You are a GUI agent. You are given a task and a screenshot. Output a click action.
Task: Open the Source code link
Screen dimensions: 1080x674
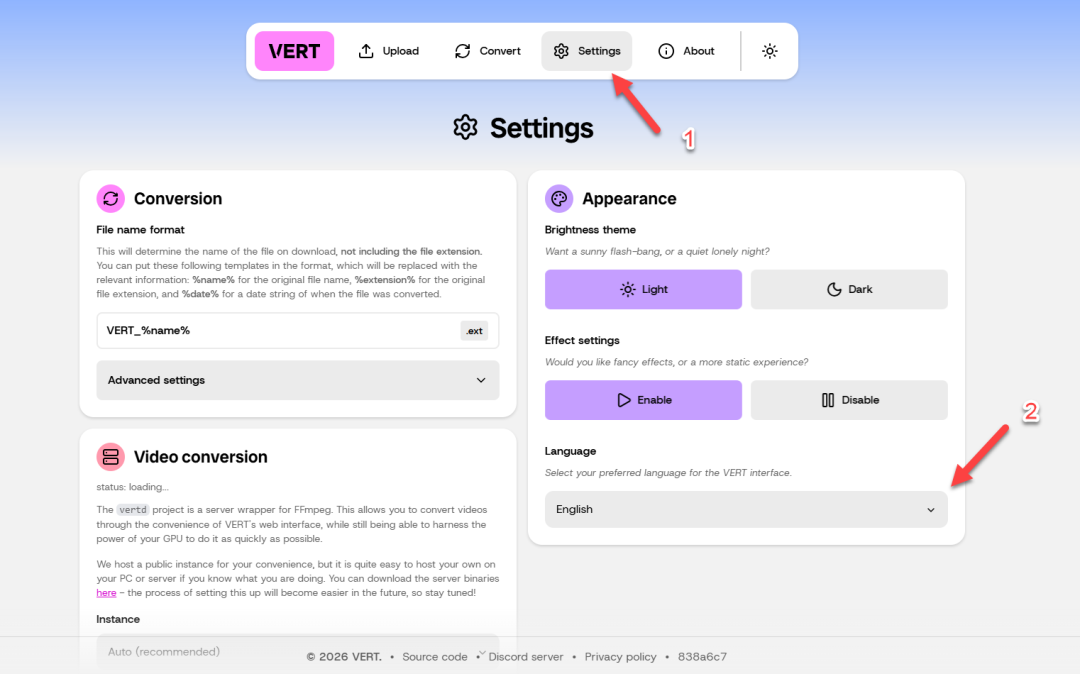435,657
